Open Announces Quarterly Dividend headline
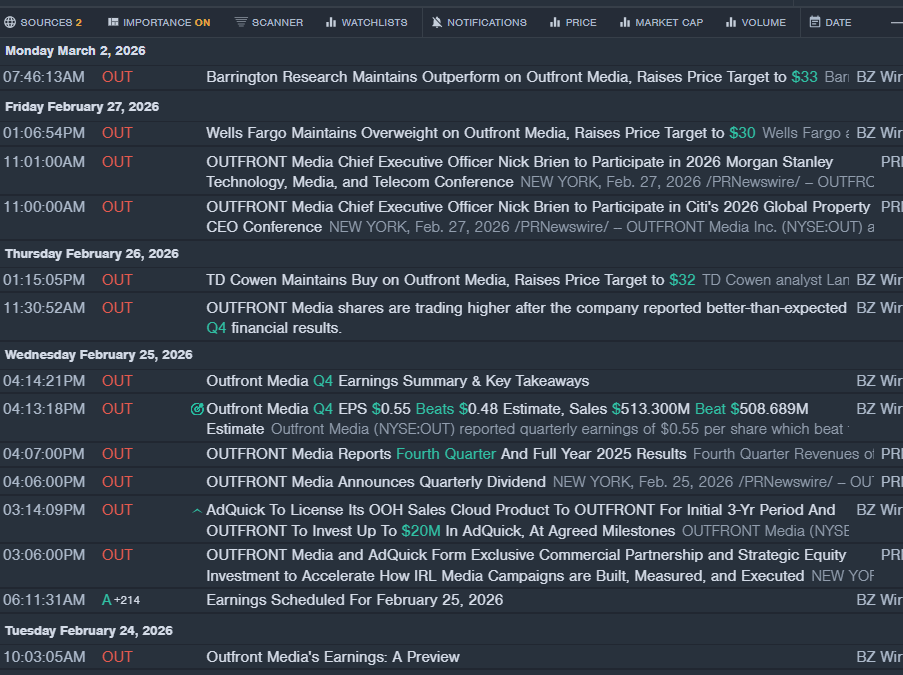The width and height of the screenshot is (903, 675). click(375, 482)
